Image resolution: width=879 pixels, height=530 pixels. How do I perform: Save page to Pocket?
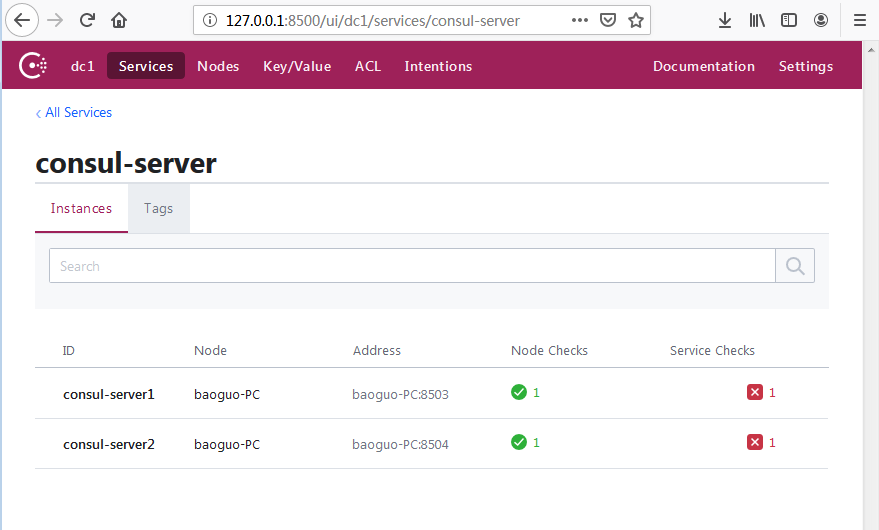608,20
